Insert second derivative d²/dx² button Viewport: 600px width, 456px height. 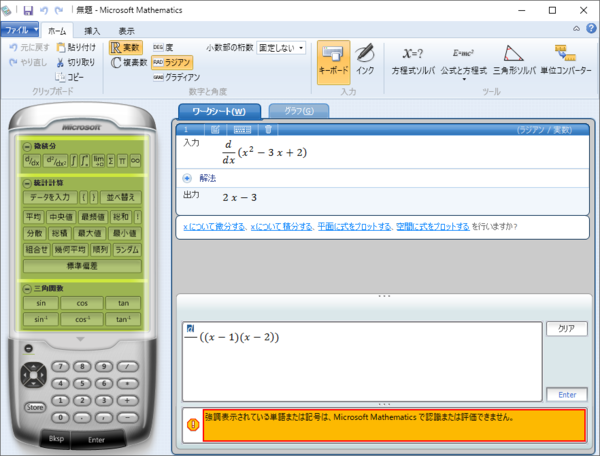(55, 161)
